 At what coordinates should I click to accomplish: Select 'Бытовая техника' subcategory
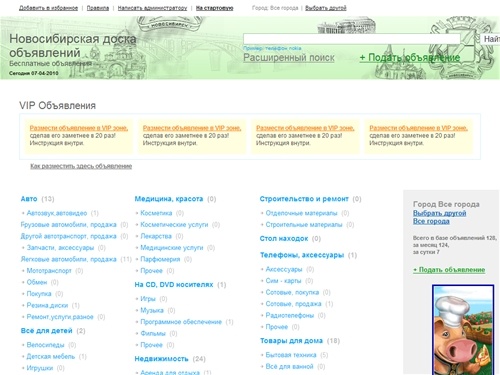pos(291,355)
